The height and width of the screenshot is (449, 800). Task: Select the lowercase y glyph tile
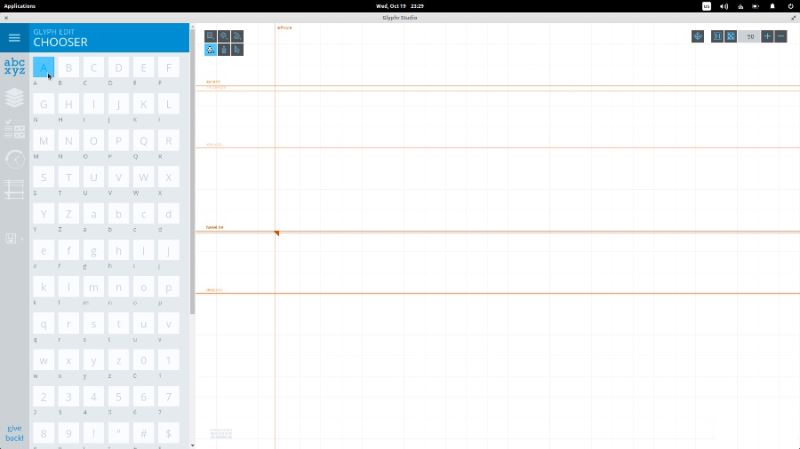[x=93, y=360]
